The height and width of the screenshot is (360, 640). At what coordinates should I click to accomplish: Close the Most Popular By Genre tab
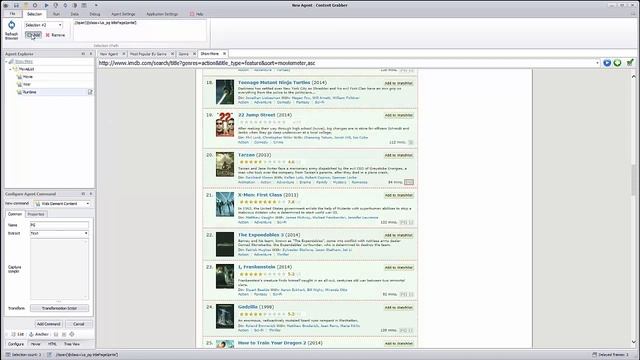pos(172,54)
